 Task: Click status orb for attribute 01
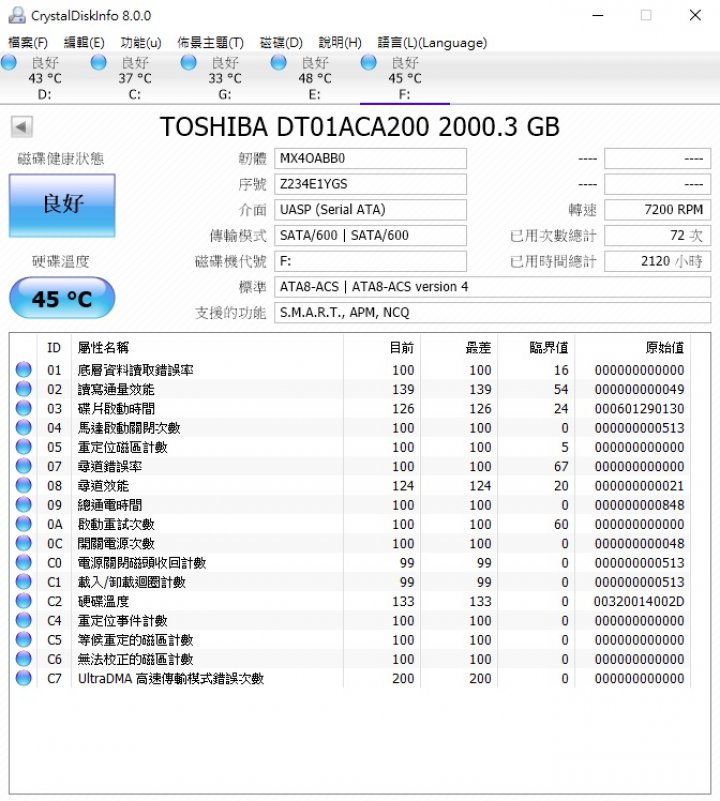[x=24, y=369]
